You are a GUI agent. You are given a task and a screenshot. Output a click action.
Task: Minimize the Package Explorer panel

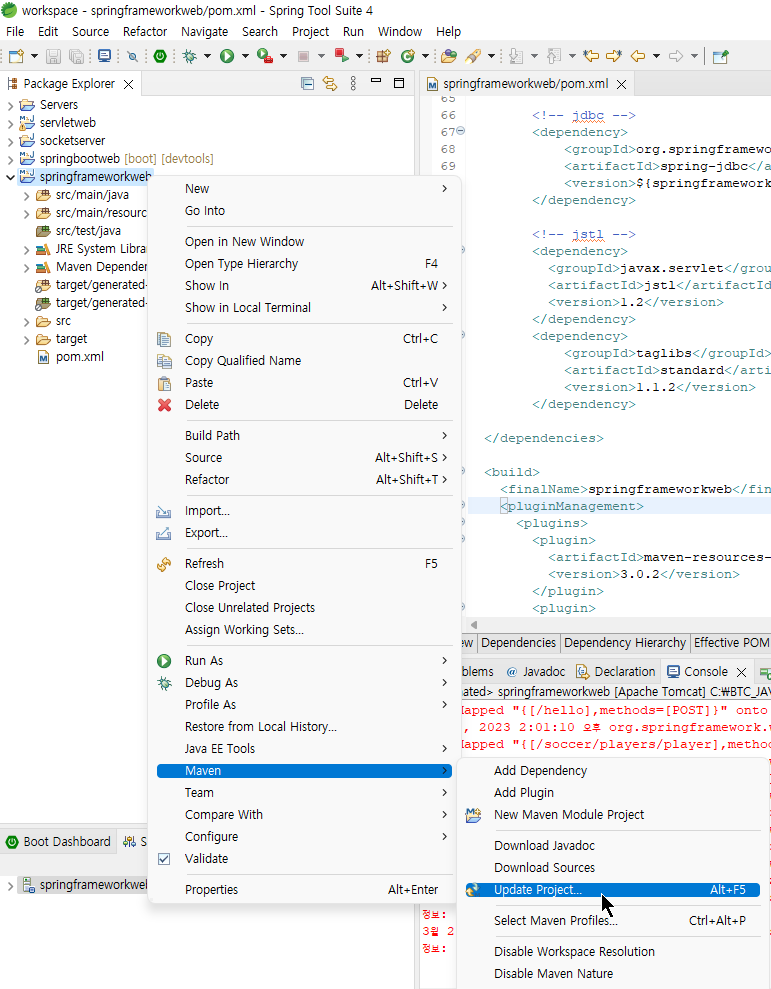pyautogui.click(x=376, y=81)
